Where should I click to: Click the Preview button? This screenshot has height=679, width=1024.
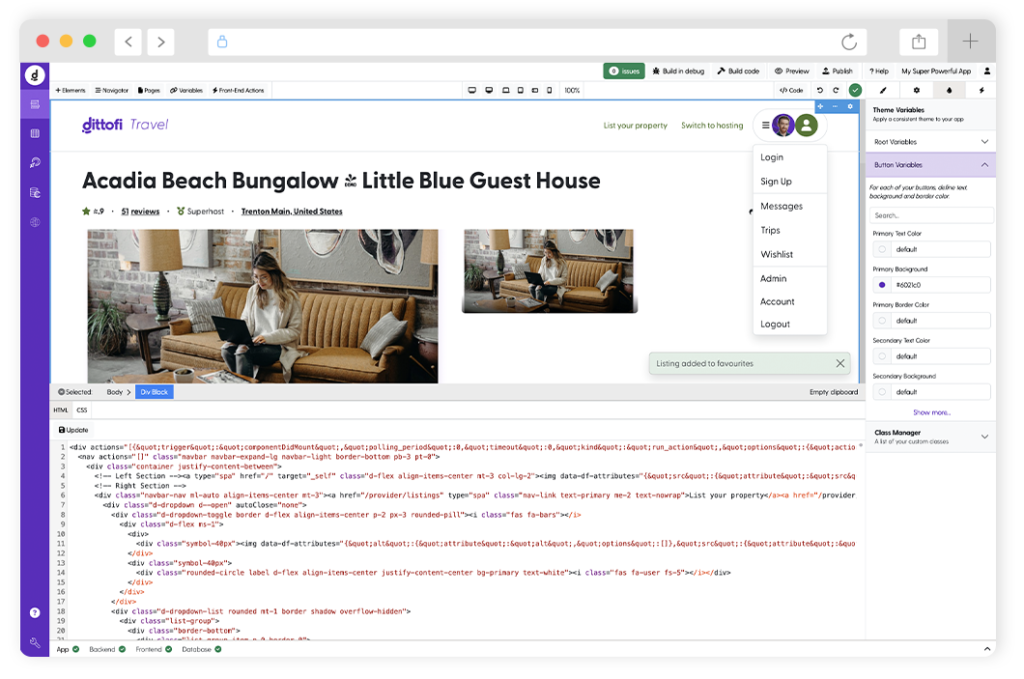click(x=792, y=71)
